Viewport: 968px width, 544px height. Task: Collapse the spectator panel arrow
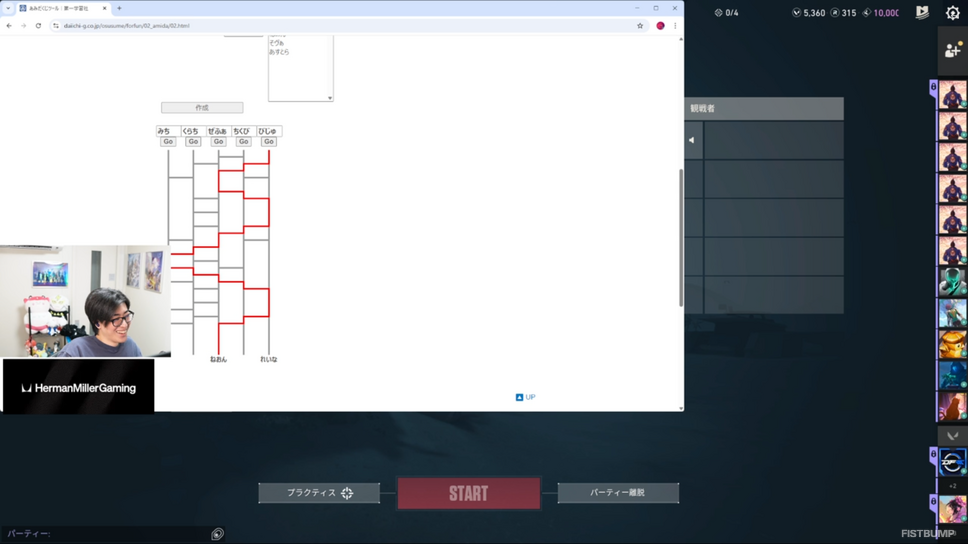tap(691, 140)
